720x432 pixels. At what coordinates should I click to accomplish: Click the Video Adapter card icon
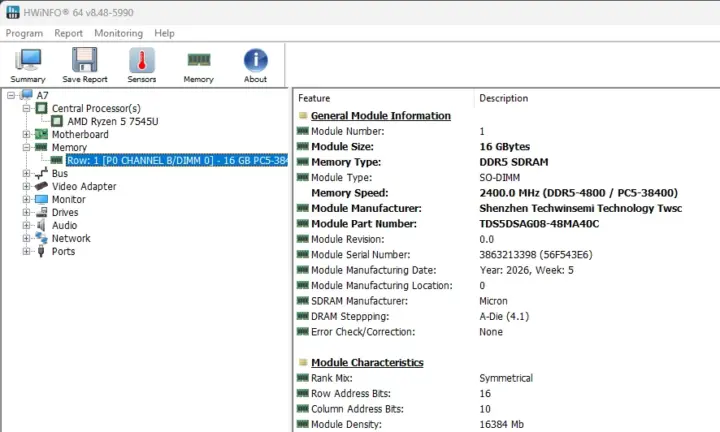tap(41, 186)
